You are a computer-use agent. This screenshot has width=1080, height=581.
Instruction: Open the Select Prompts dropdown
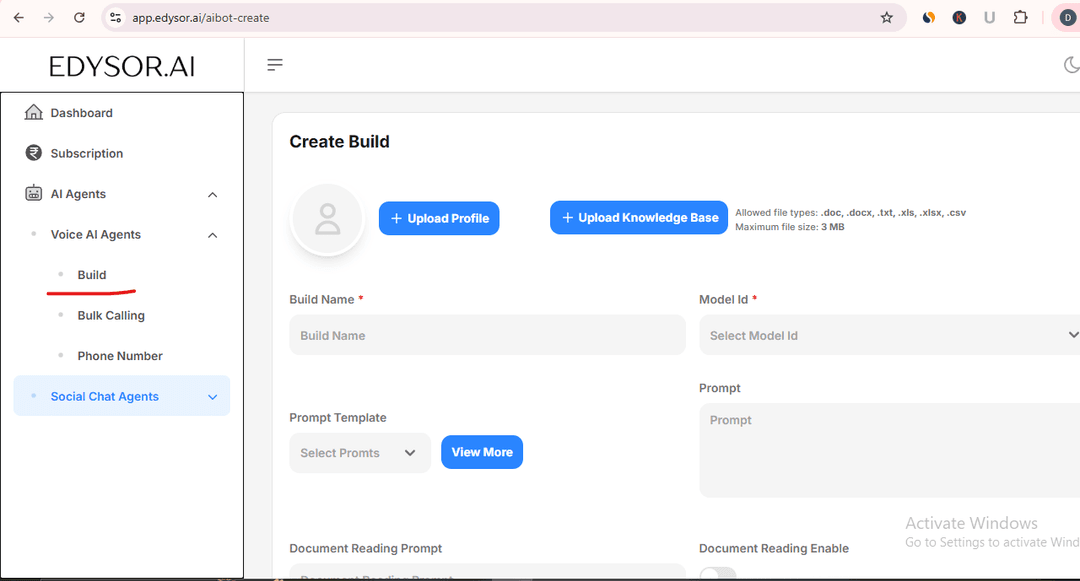click(360, 452)
